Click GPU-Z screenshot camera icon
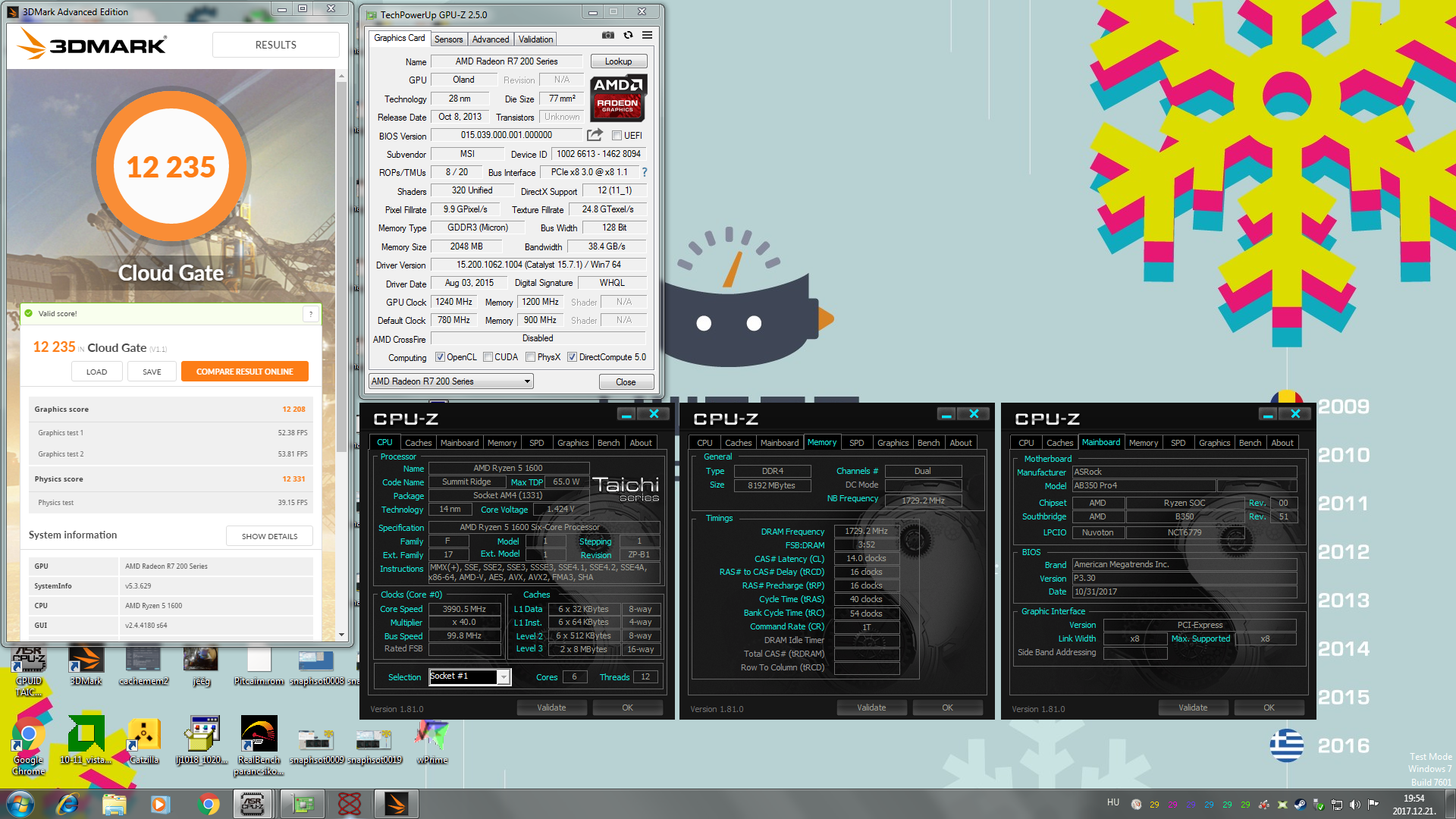 608,36
